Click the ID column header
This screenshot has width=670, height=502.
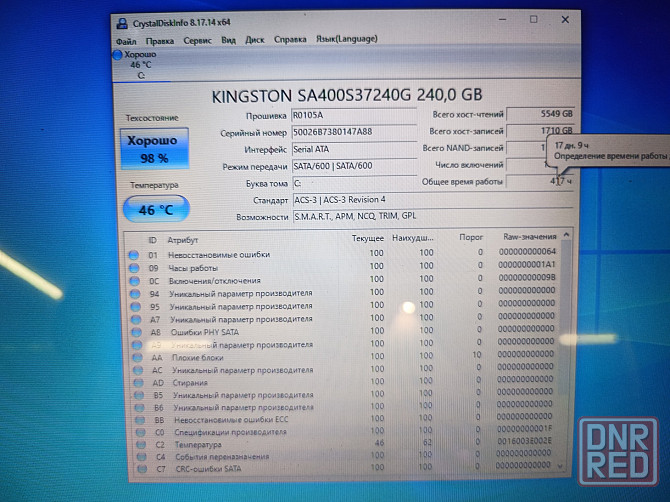152,240
